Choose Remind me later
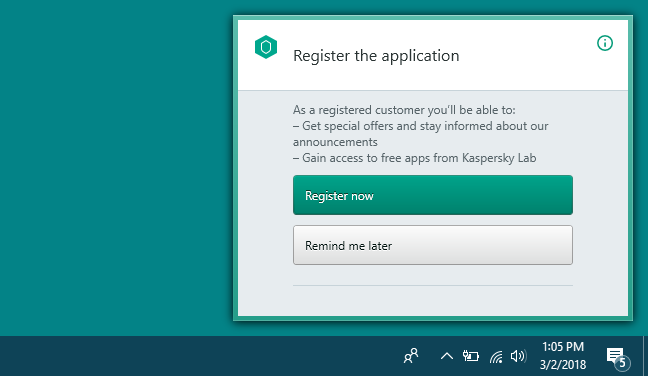 pyautogui.click(x=433, y=245)
